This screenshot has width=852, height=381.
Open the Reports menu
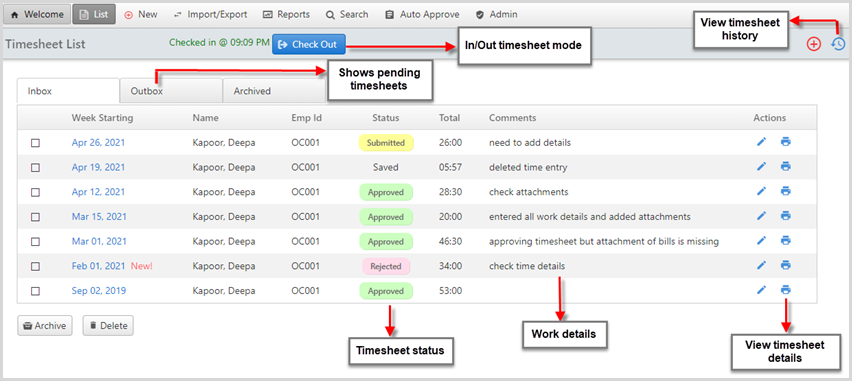[286, 15]
